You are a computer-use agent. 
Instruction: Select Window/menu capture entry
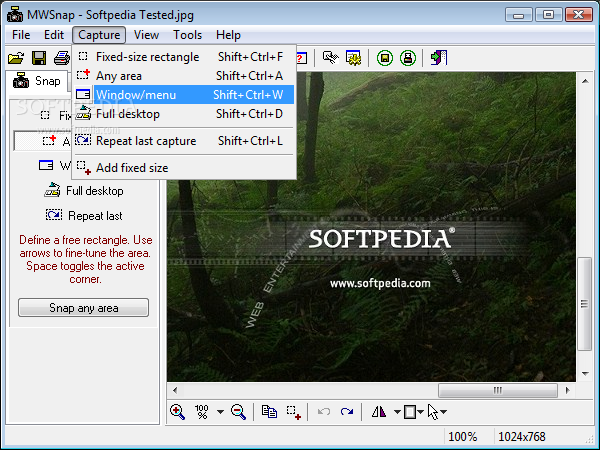184,95
